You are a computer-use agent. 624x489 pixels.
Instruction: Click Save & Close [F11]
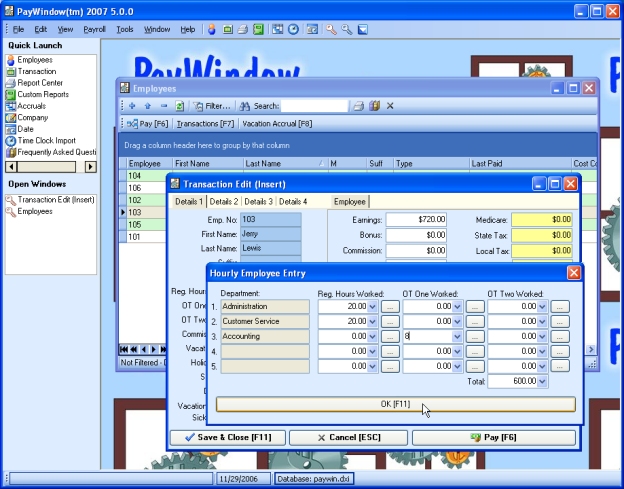point(228,438)
